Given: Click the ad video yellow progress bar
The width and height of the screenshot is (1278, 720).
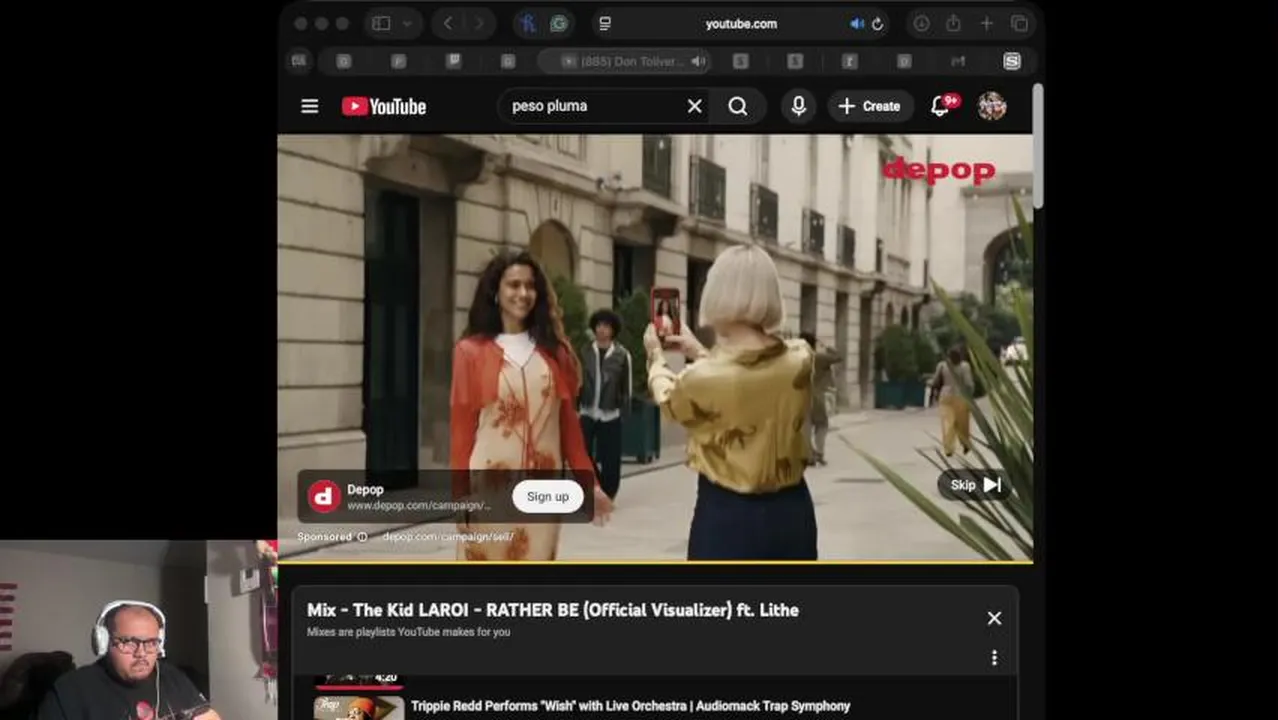Looking at the screenshot, I should tap(655, 562).
